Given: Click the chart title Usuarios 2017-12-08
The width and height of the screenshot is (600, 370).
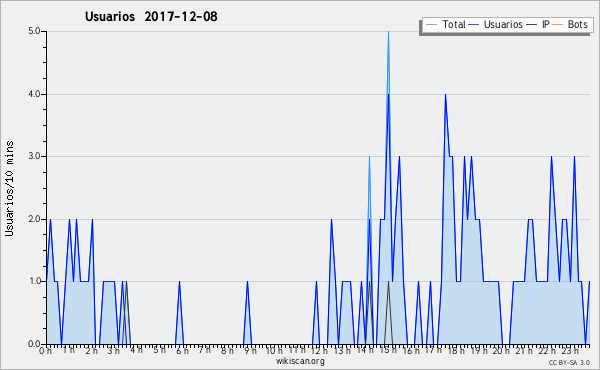Looking at the screenshot, I should [151, 16].
